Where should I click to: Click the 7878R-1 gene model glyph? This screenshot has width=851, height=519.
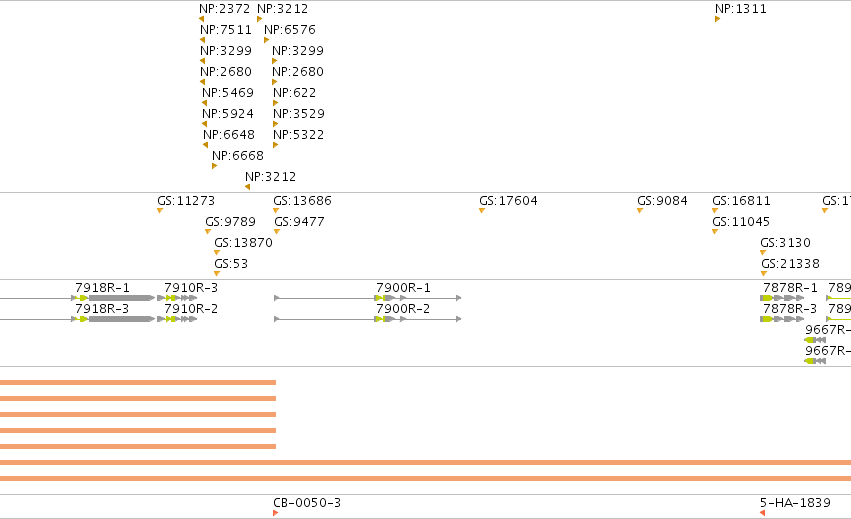point(782,298)
